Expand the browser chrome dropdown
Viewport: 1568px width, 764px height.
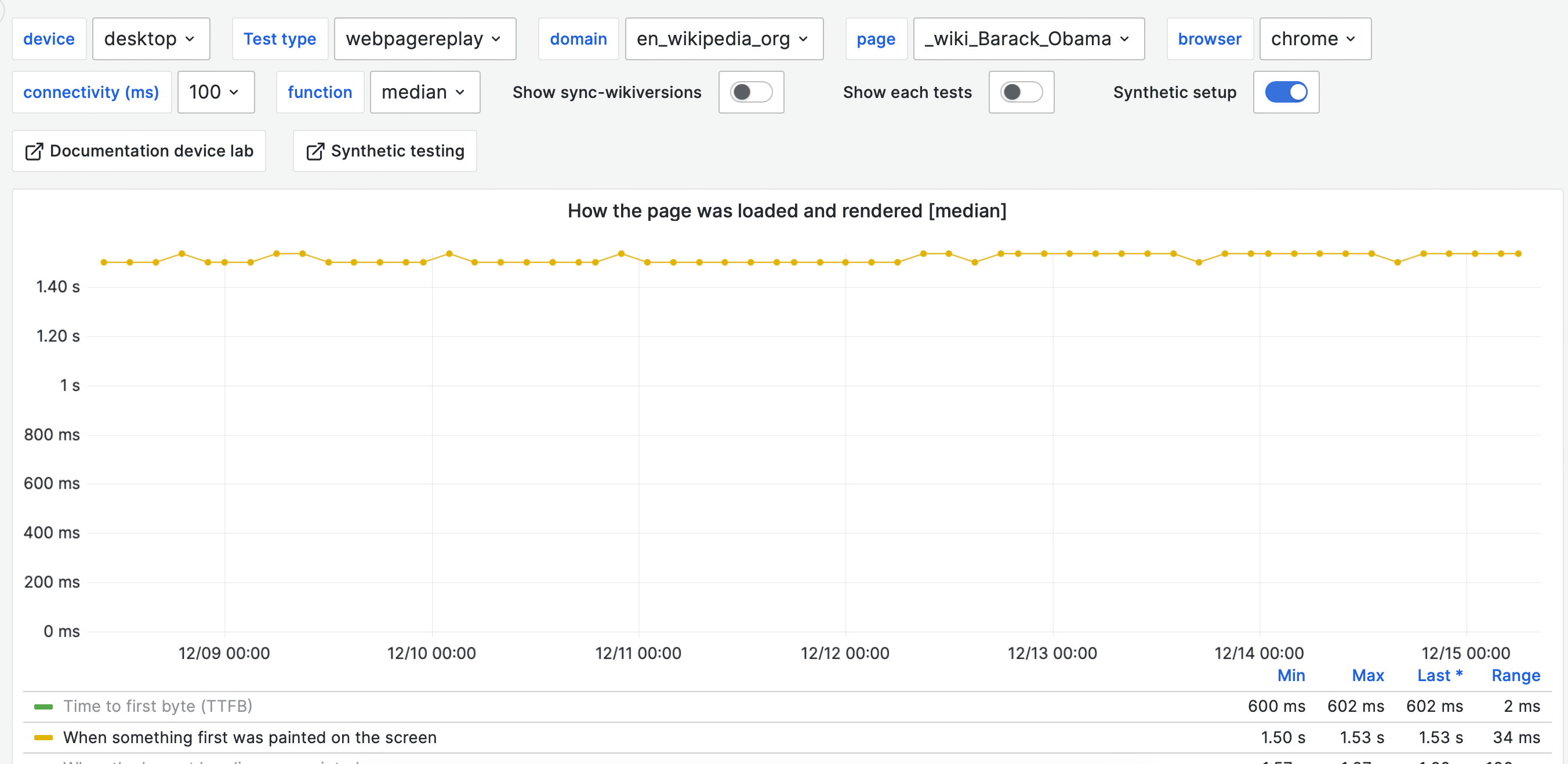point(1314,39)
